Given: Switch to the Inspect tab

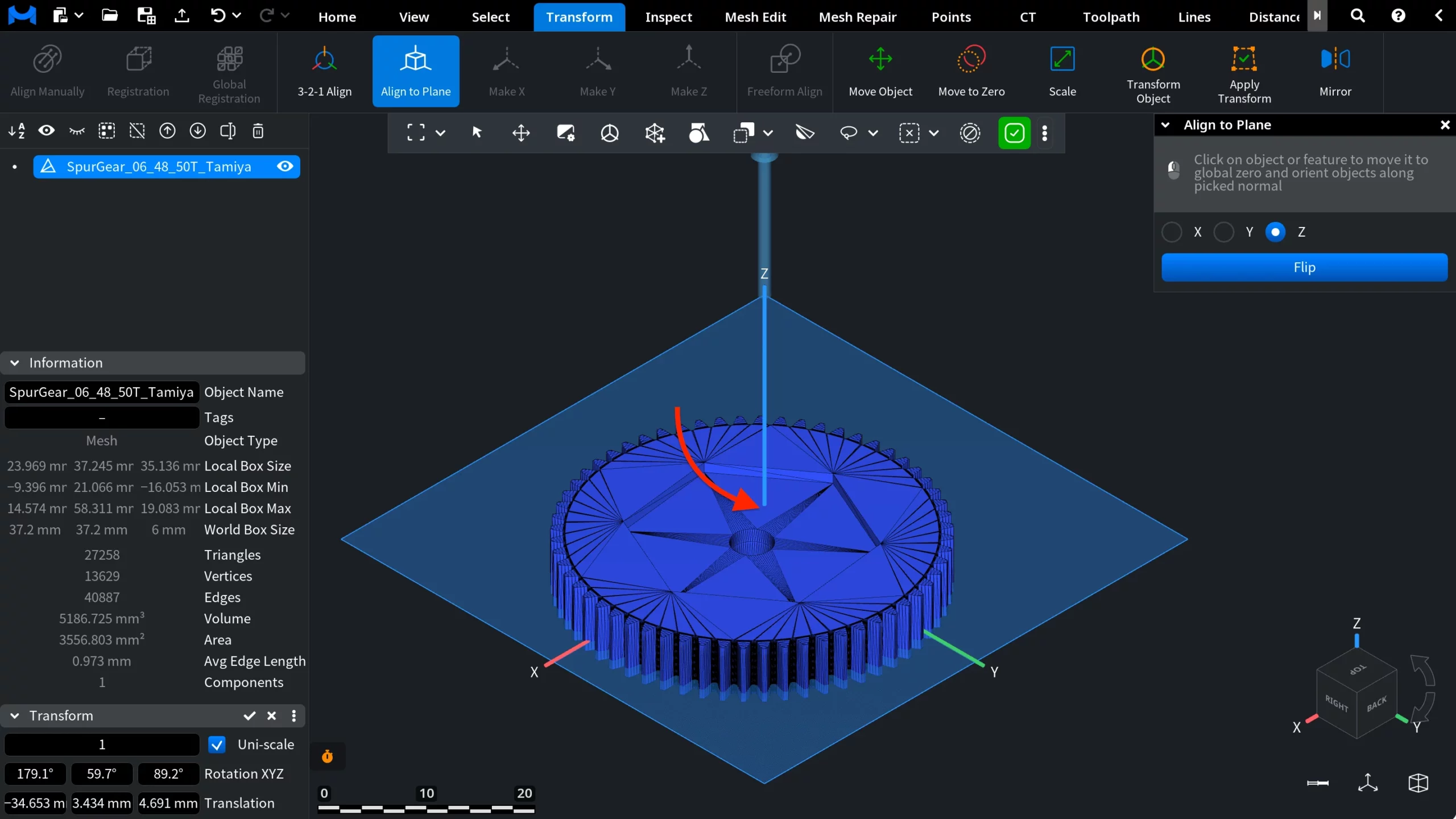Looking at the screenshot, I should point(668,17).
